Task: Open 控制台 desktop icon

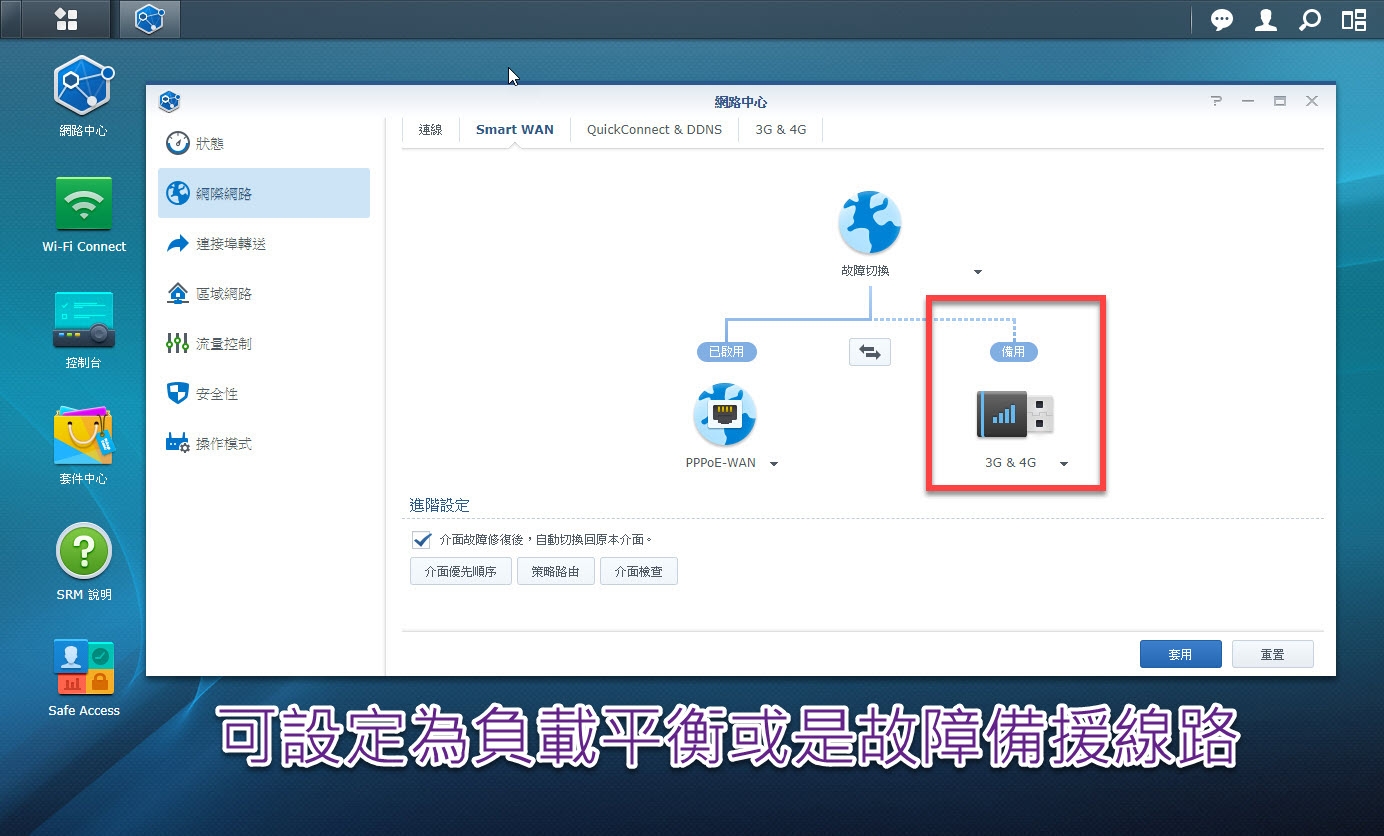Action: pos(84,330)
